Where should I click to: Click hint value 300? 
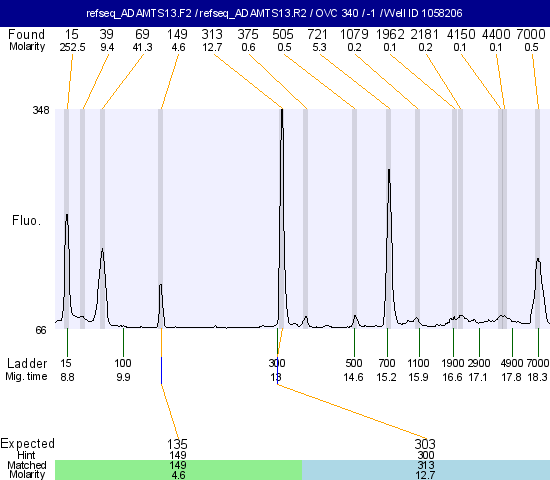pyautogui.click(x=425, y=455)
